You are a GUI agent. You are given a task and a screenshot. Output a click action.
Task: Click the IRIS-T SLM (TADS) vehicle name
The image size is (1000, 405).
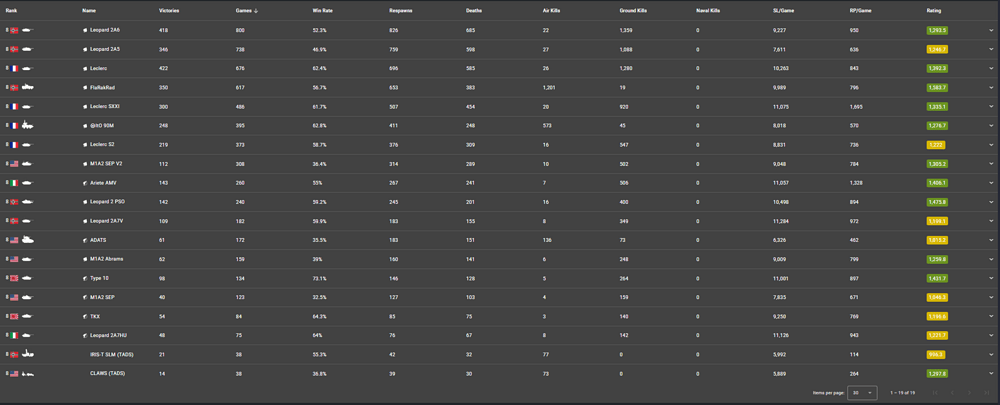point(112,355)
